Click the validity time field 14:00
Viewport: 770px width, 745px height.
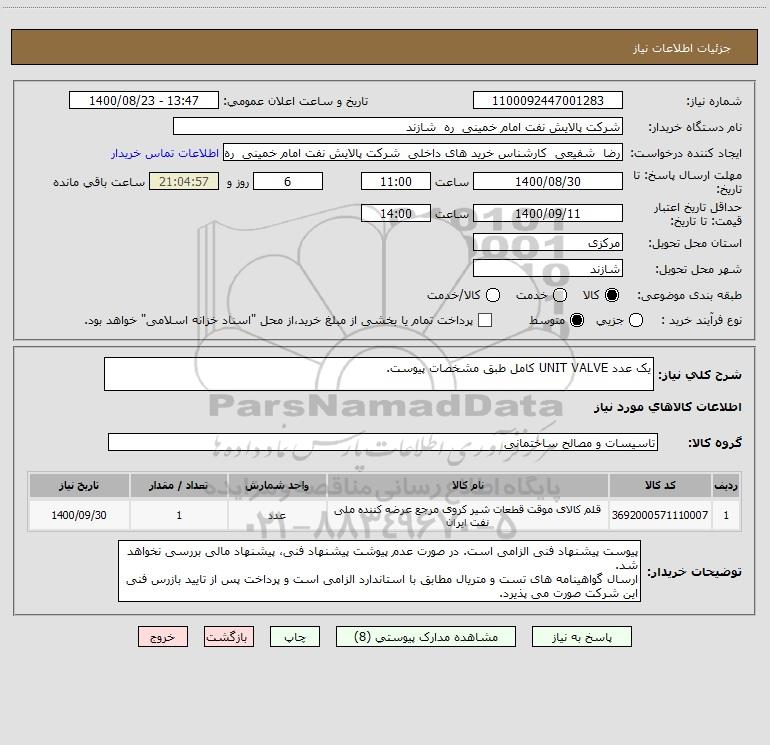point(396,213)
